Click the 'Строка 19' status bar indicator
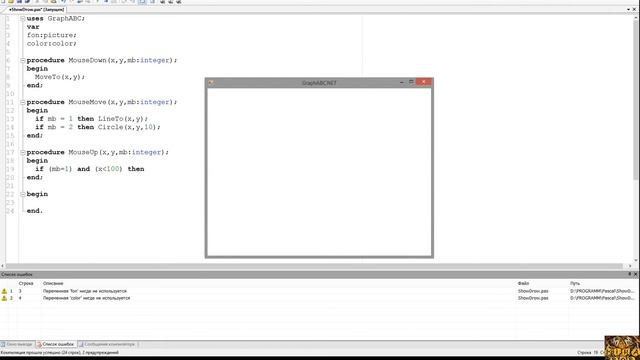640x360 pixels. 588,353
